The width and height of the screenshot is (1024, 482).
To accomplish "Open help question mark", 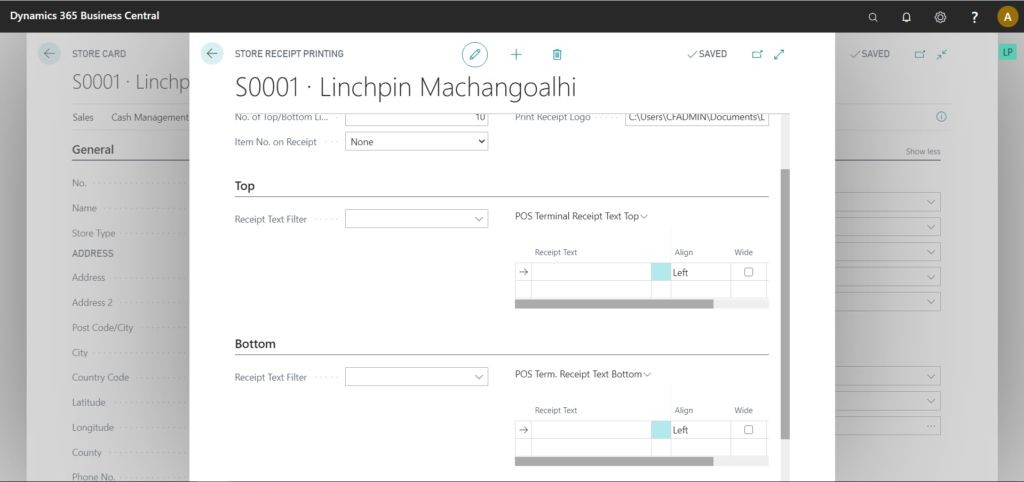I will pyautogui.click(x=974, y=17).
